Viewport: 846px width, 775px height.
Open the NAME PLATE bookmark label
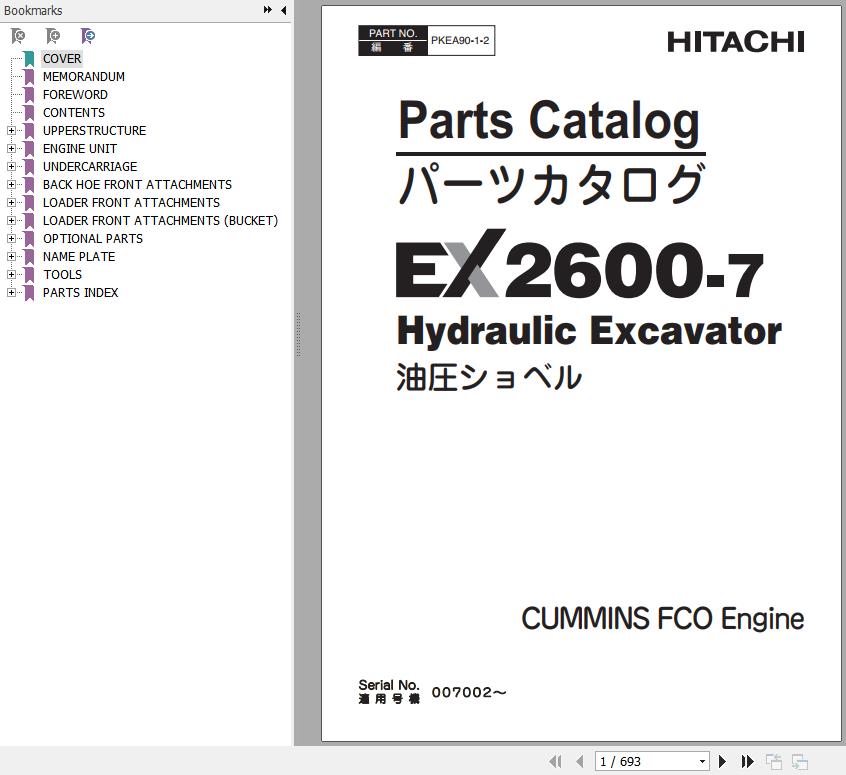point(79,256)
